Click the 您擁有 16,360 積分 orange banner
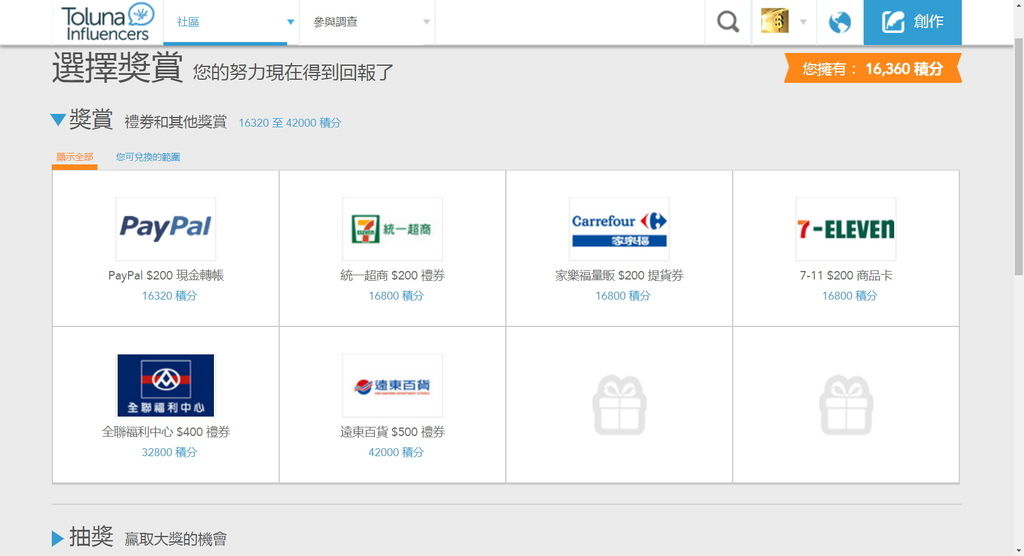The height and width of the screenshot is (556, 1024). [873, 69]
